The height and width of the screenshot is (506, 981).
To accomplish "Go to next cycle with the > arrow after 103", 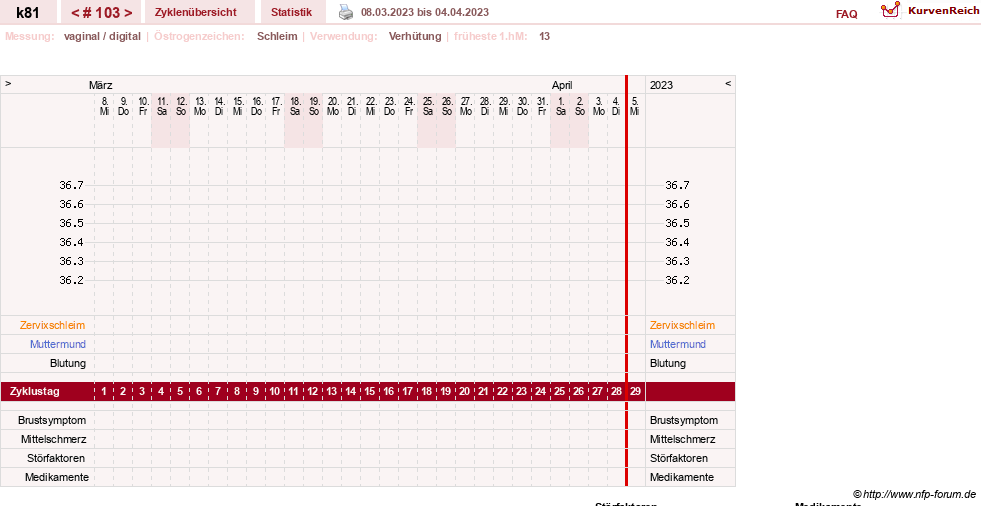I will [x=128, y=13].
